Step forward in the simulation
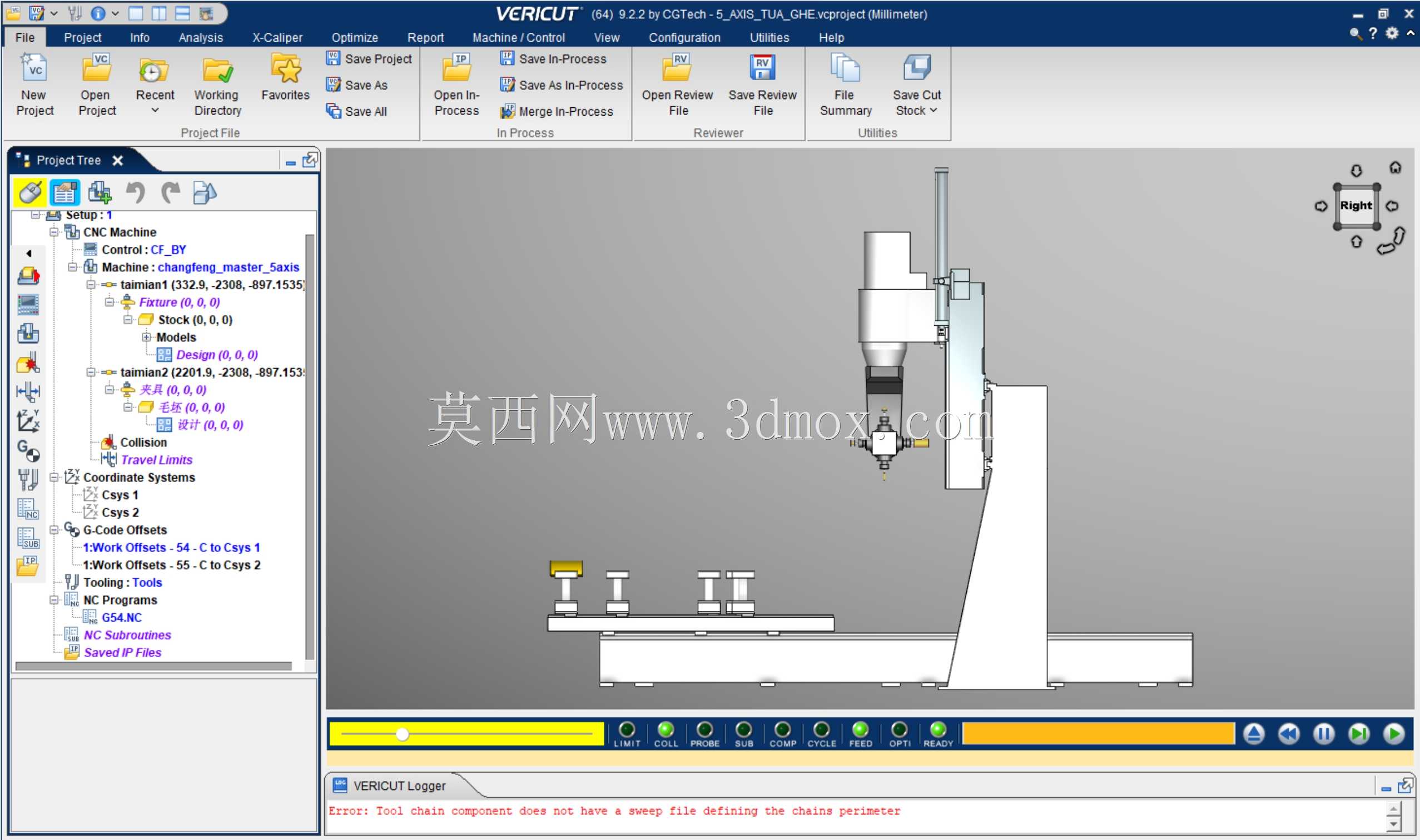This screenshot has height=840, width=1420. [x=1359, y=734]
